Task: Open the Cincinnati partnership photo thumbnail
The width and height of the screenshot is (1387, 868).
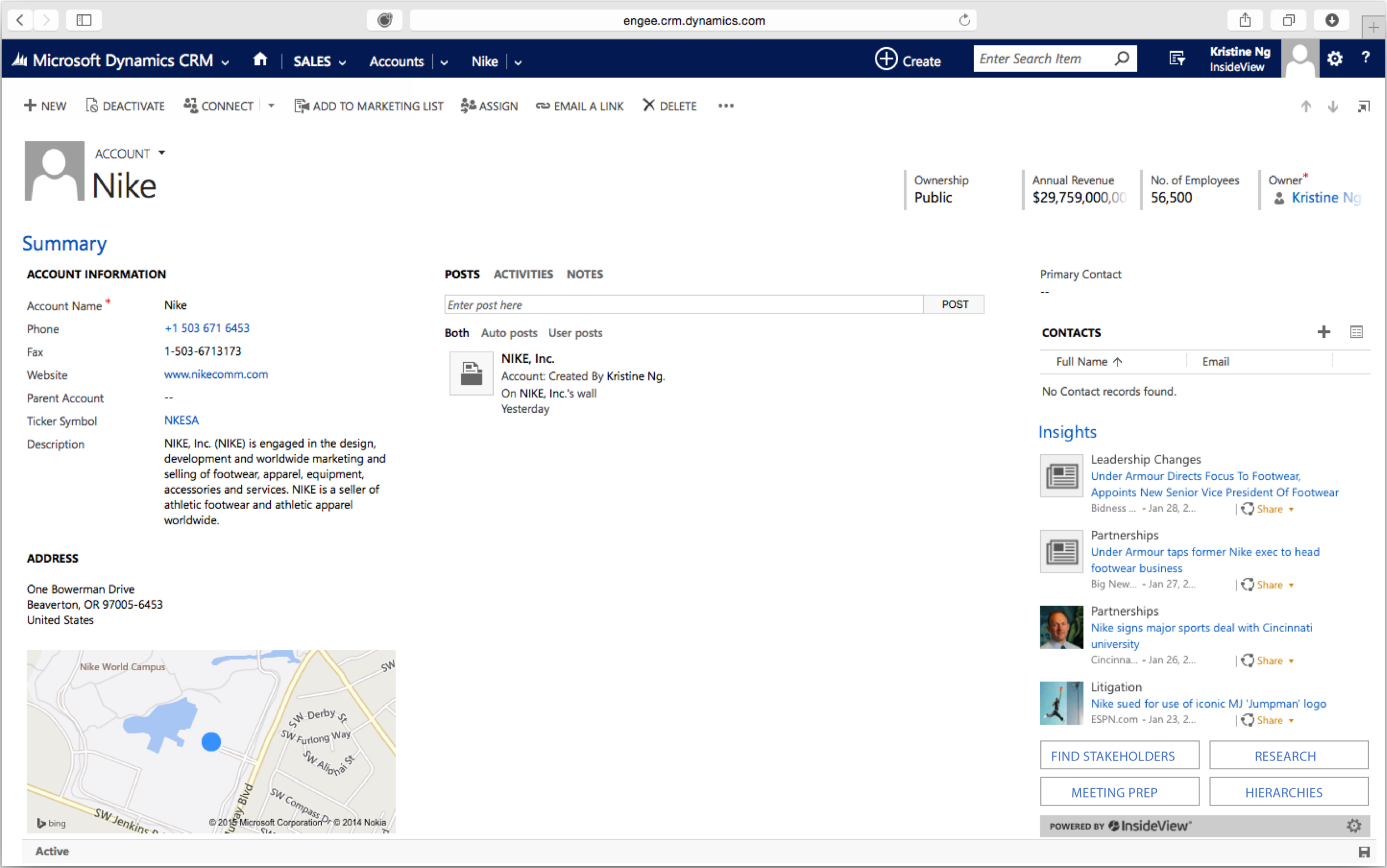Action: click(1061, 627)
